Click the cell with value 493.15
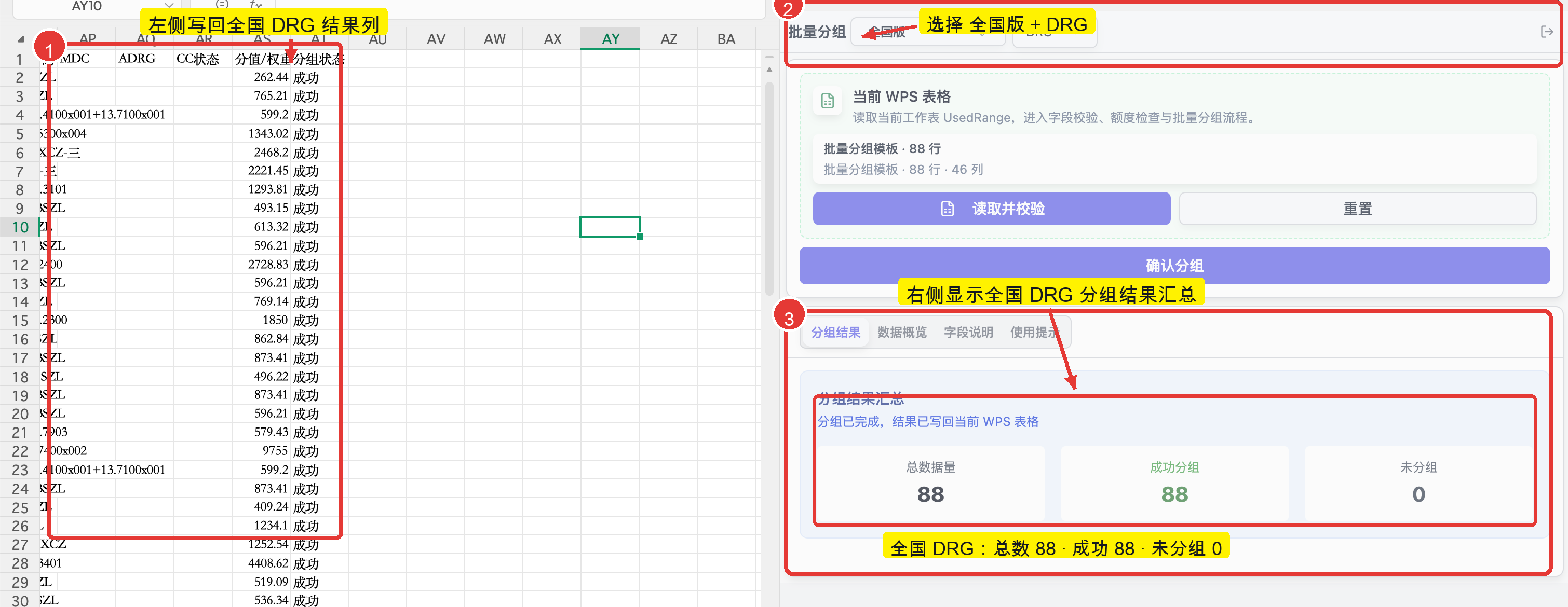Viewport: 1568px width, 607px height. pos(261,208)
